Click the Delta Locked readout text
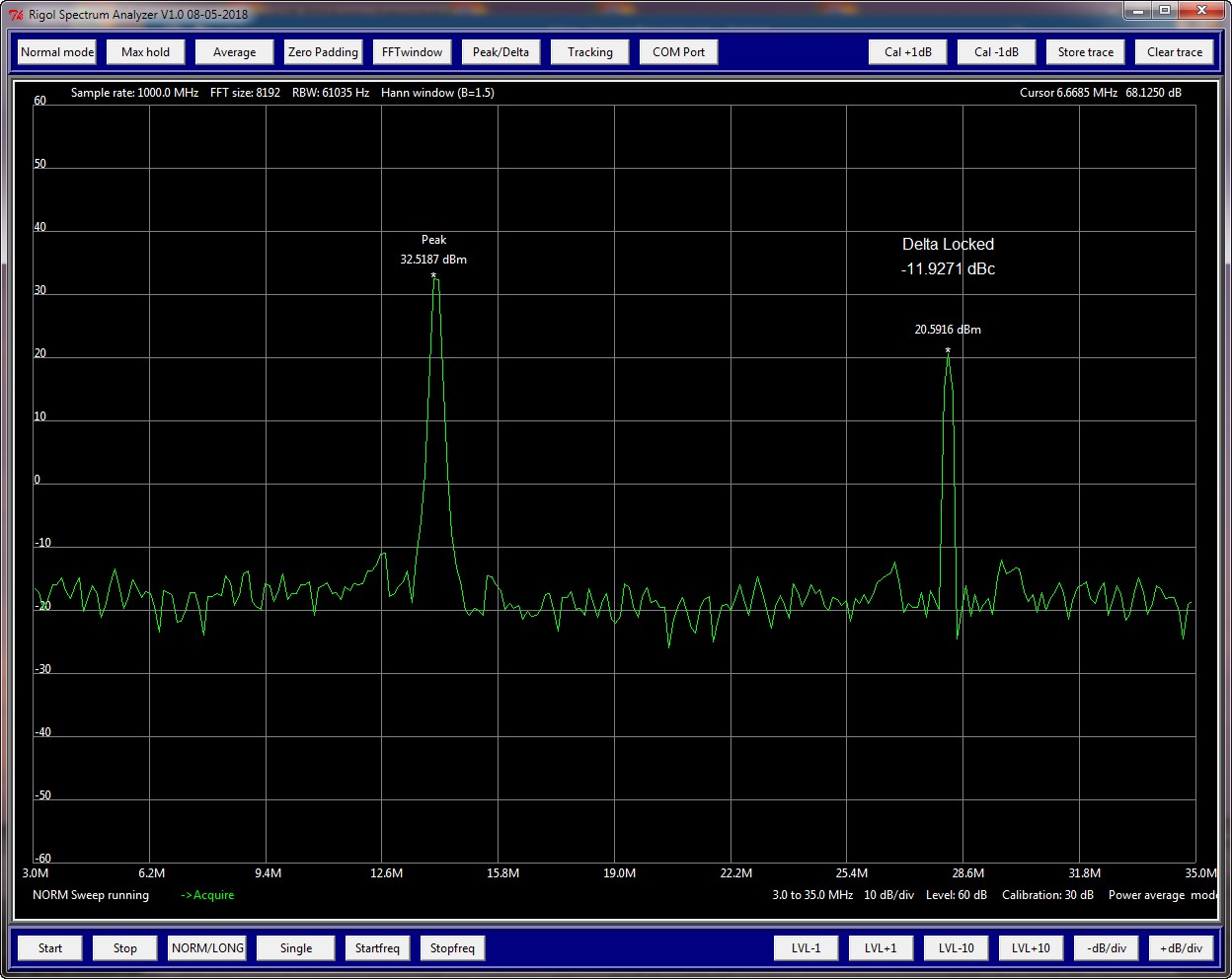 point(948,244)
